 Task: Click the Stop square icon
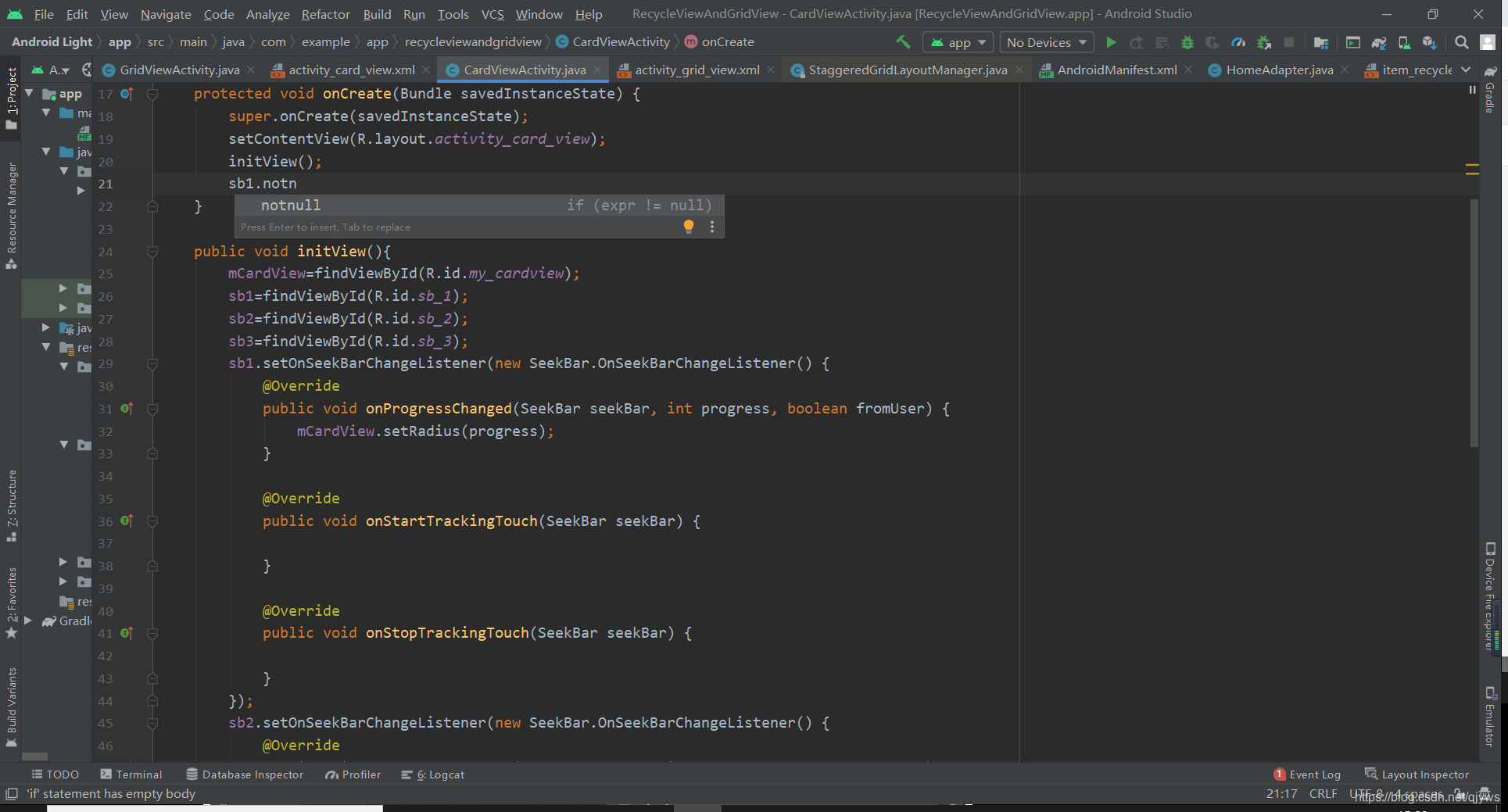coord(1289,42)
